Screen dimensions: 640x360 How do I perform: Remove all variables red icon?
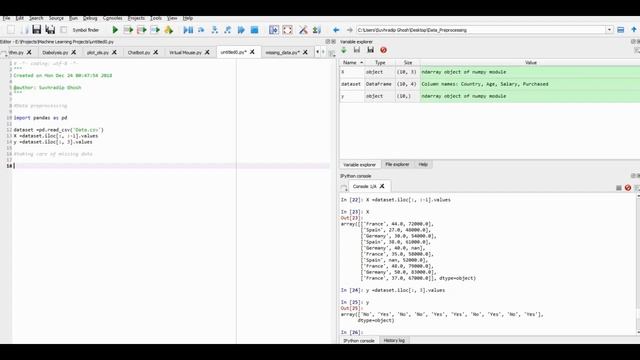[383, 50]
